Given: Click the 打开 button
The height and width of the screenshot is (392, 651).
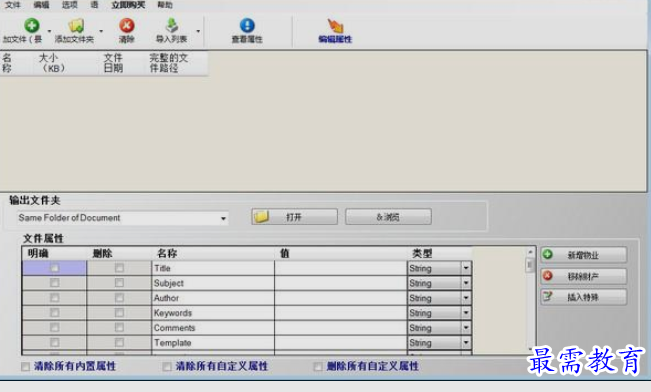Looking at the screenshot, I should click(x=294, y=216).
